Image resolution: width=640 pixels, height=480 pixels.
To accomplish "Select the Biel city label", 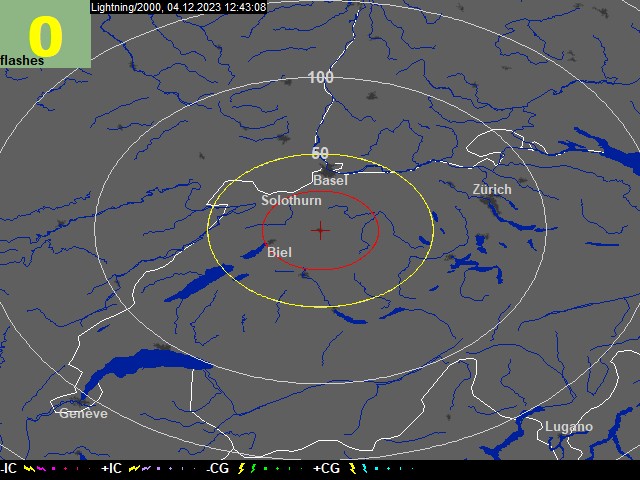I will (x=279, y=252).
